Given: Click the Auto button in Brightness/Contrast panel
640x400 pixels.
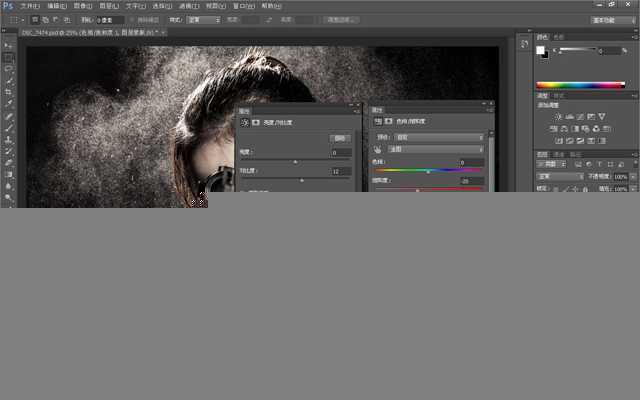Looking at the screenshot, I should point(340,138).
